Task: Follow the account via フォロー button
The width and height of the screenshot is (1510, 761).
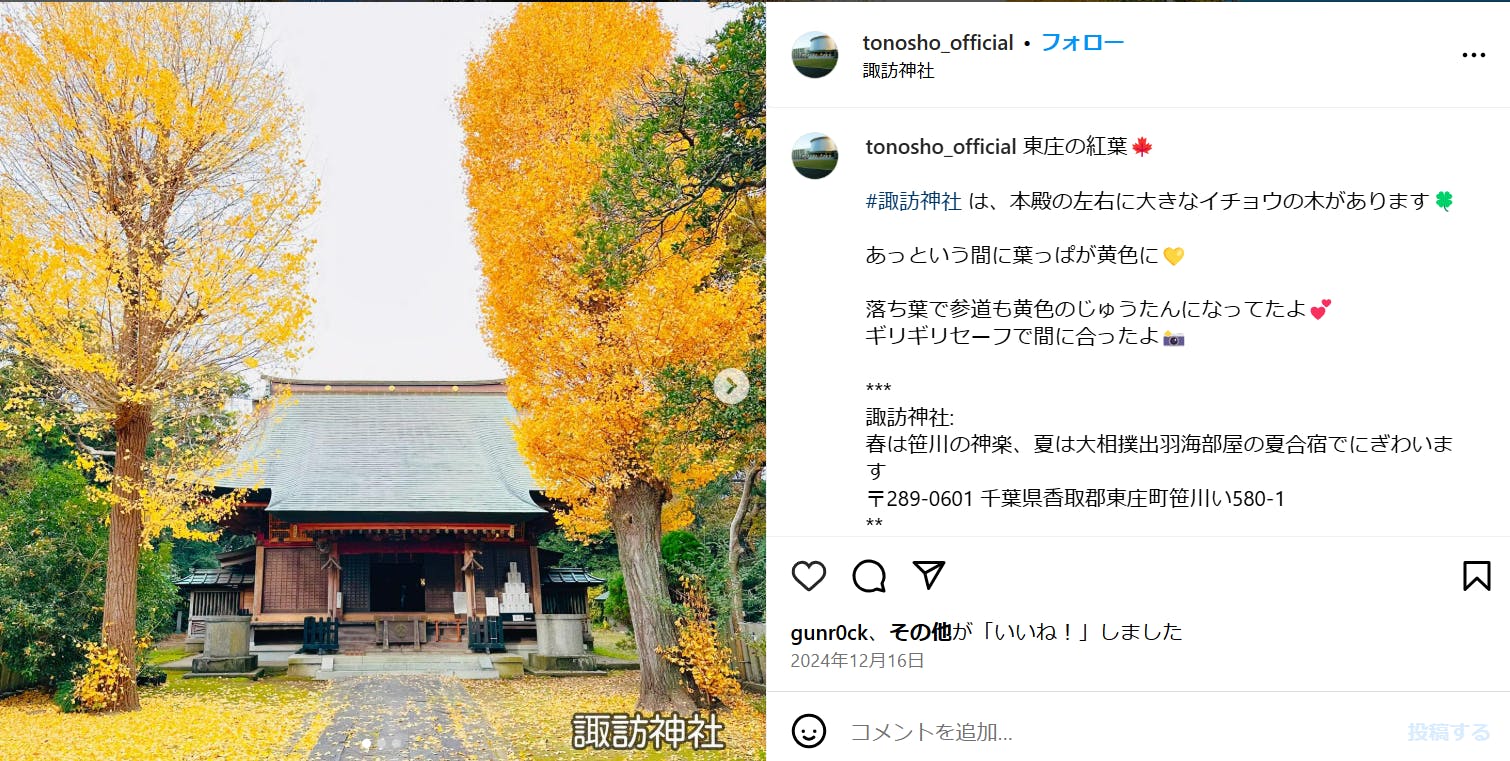Action: (x=1083, y=43)
